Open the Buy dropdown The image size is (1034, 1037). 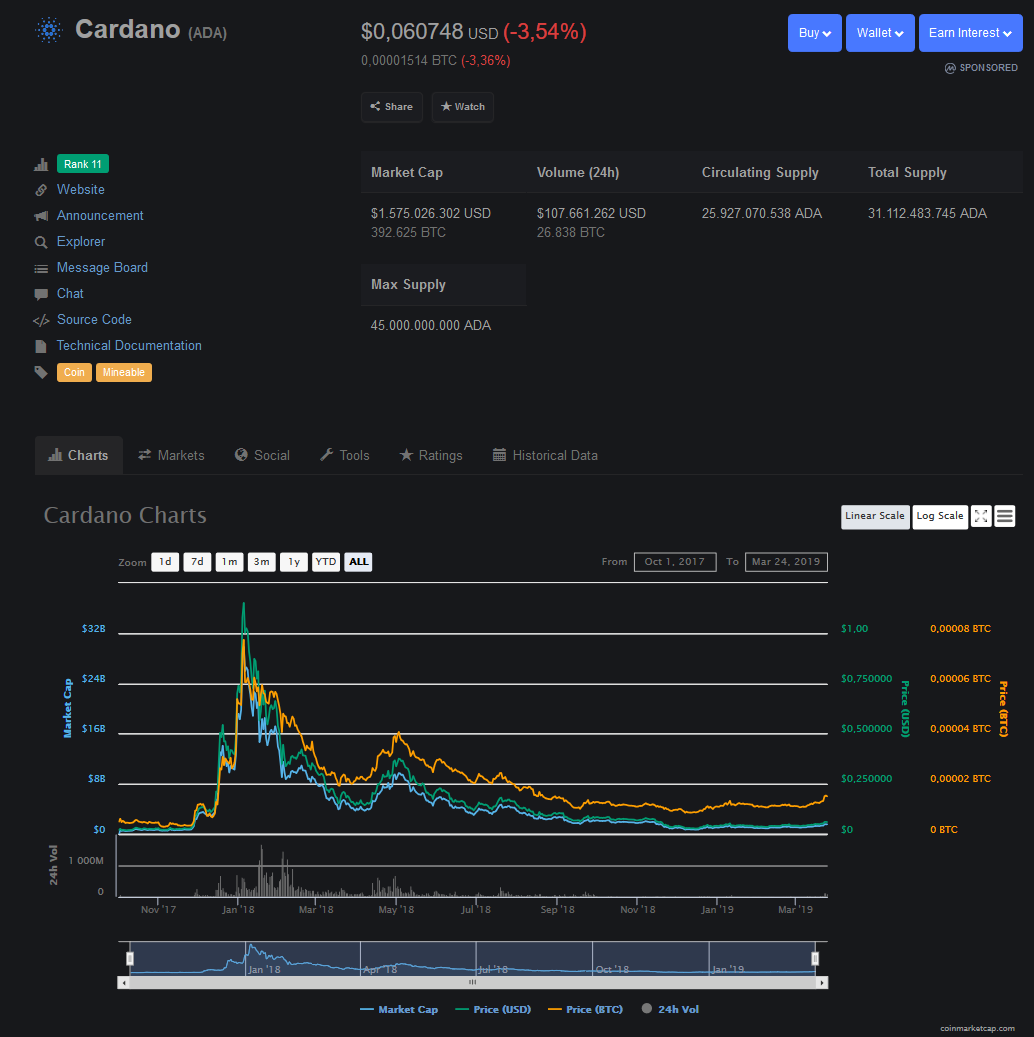pos(814,33)
